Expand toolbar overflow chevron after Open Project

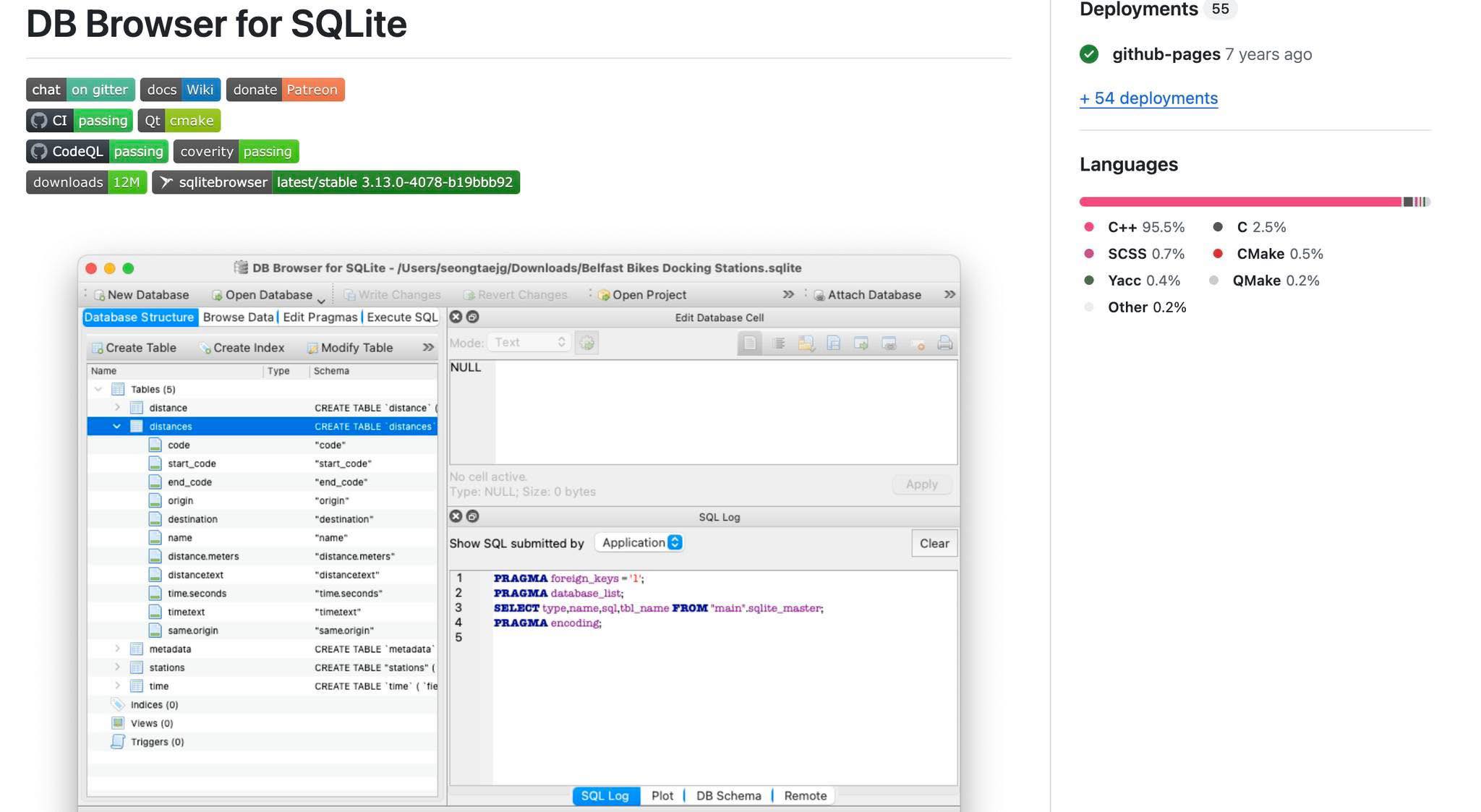pyautogui.click(x=788, y=294)
